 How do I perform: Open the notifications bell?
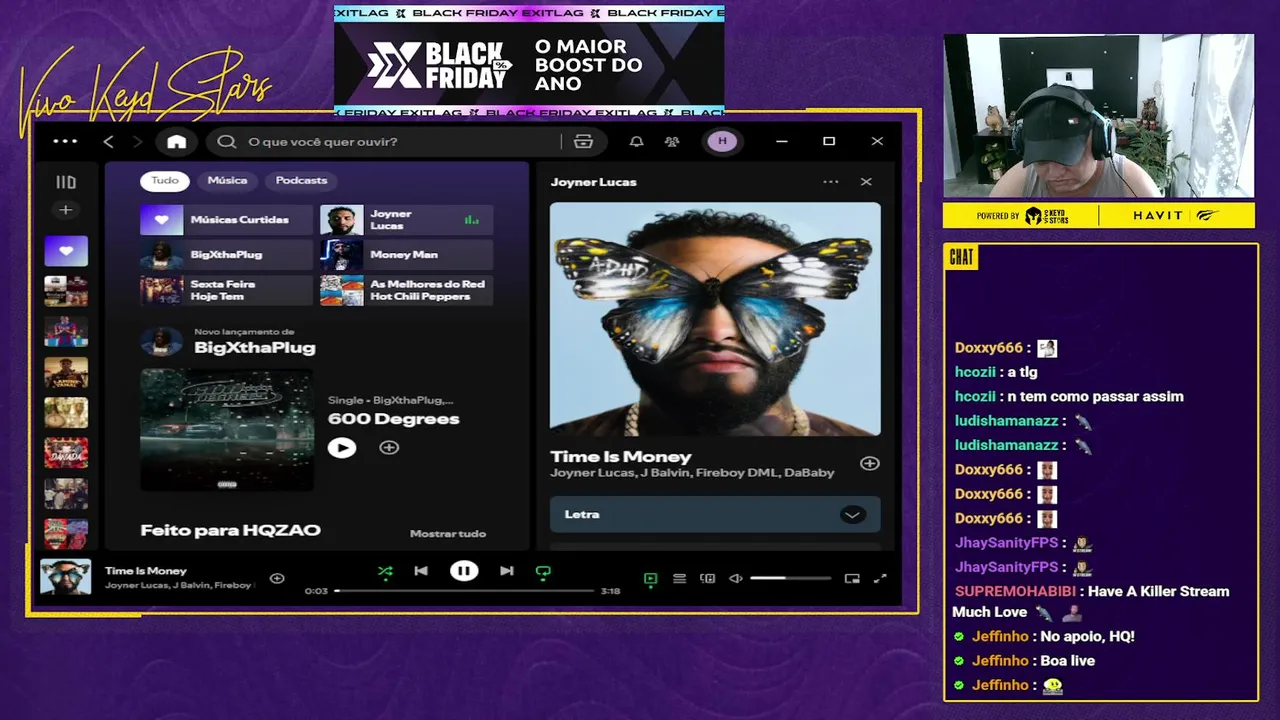(636, 141)
